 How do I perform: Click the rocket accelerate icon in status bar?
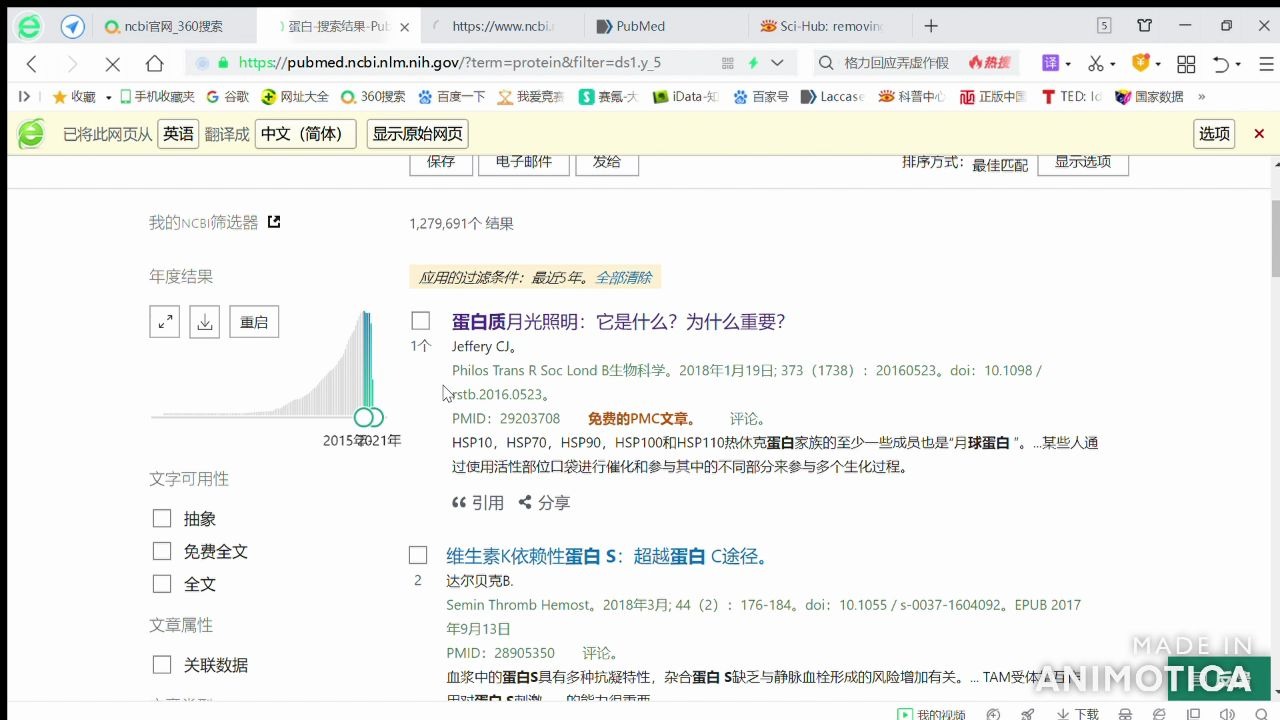[1028, 714]
